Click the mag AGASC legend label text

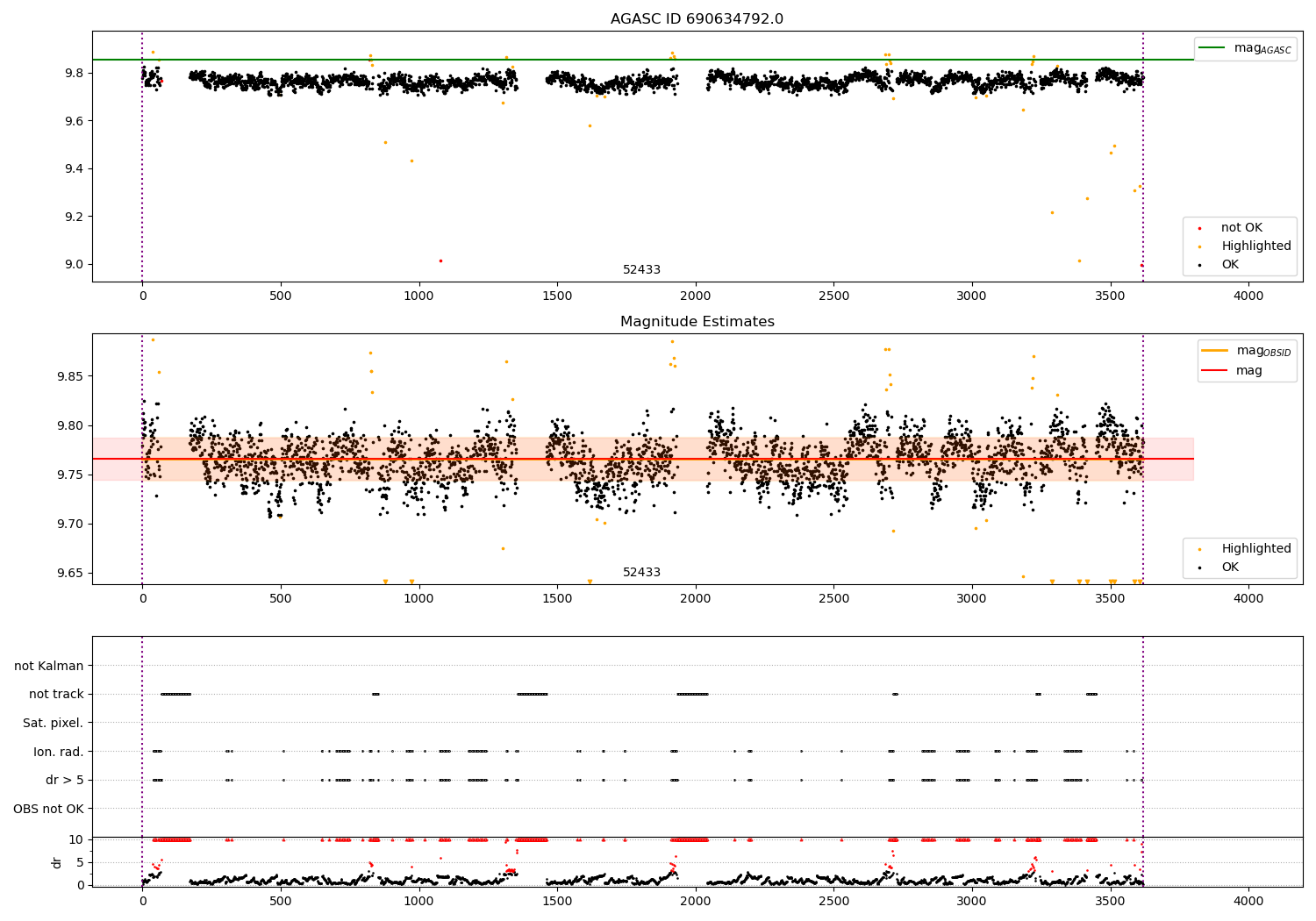[x=1262, y=48]
